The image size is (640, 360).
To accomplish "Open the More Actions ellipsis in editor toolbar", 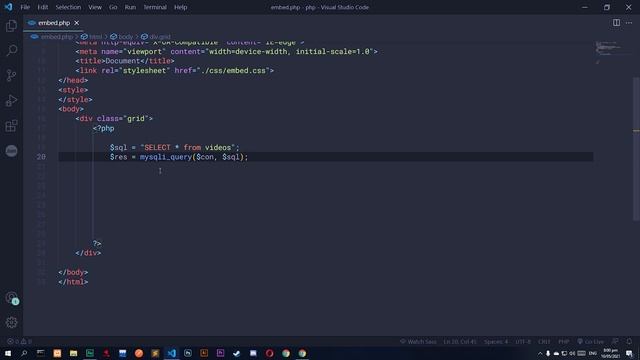I will (629, 23).
